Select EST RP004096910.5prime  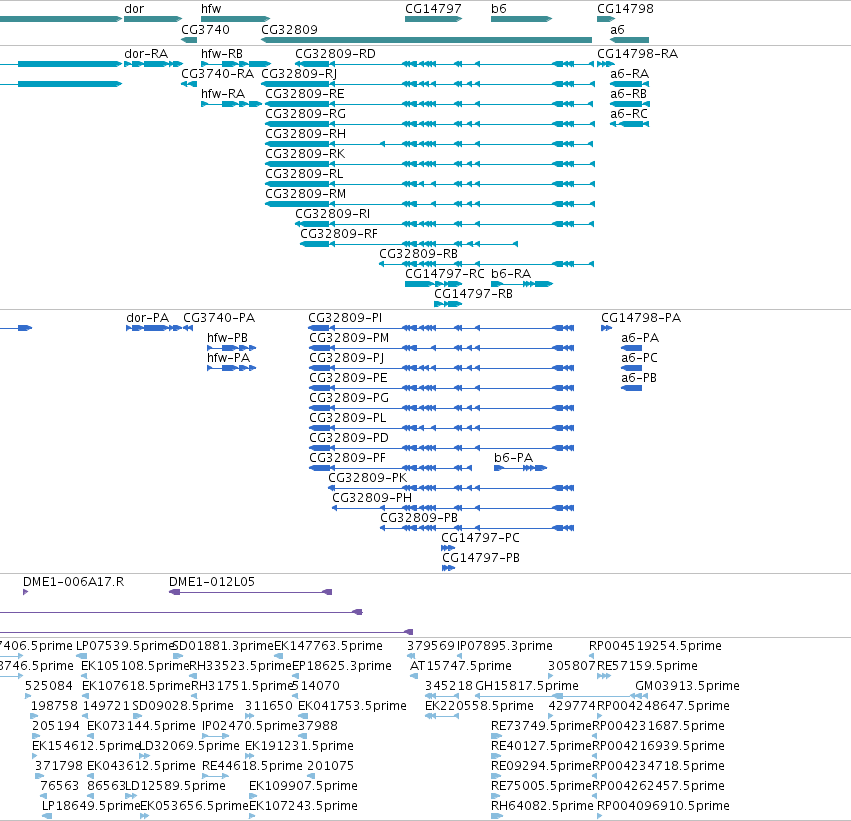[663, 806]
